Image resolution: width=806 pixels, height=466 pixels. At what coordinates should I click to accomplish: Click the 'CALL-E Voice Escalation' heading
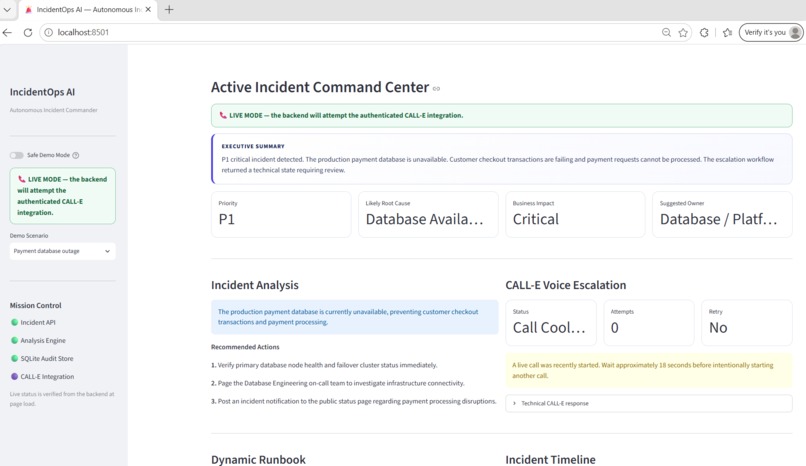click(566, 285)
